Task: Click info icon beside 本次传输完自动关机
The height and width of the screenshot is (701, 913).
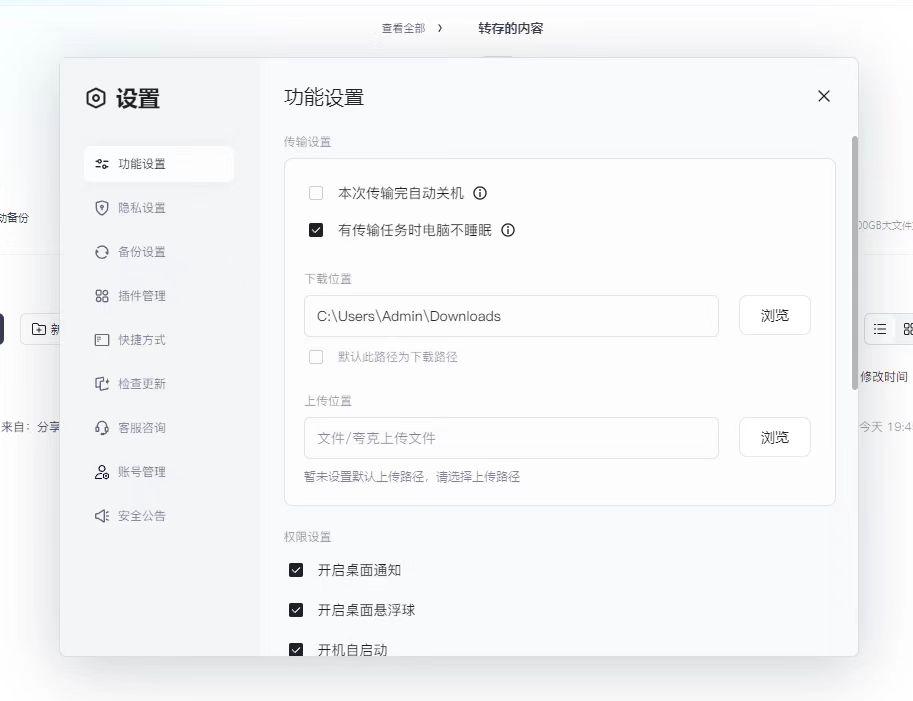Action: tap(480, 193)
